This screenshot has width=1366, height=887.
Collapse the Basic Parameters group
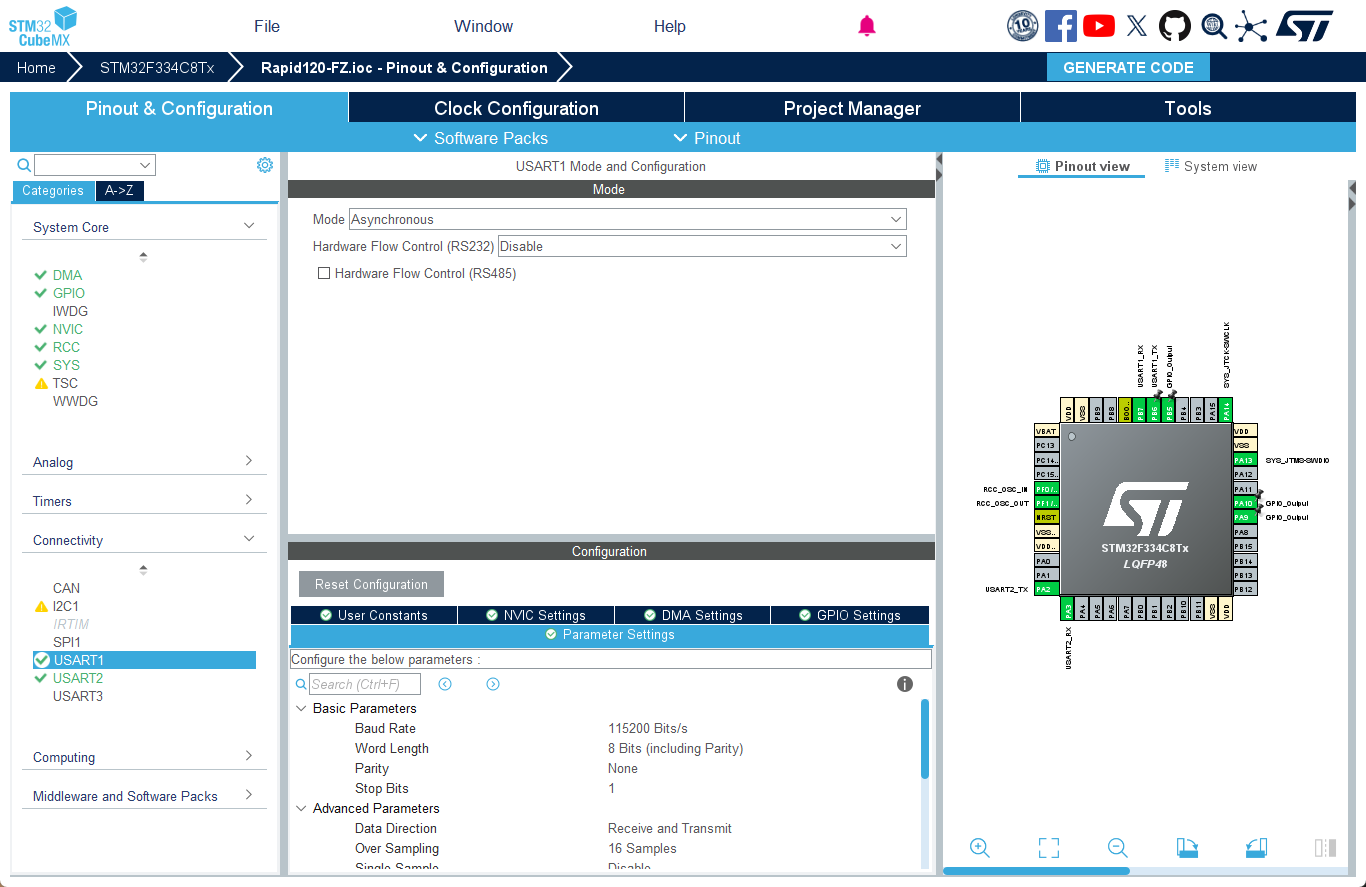301,708
